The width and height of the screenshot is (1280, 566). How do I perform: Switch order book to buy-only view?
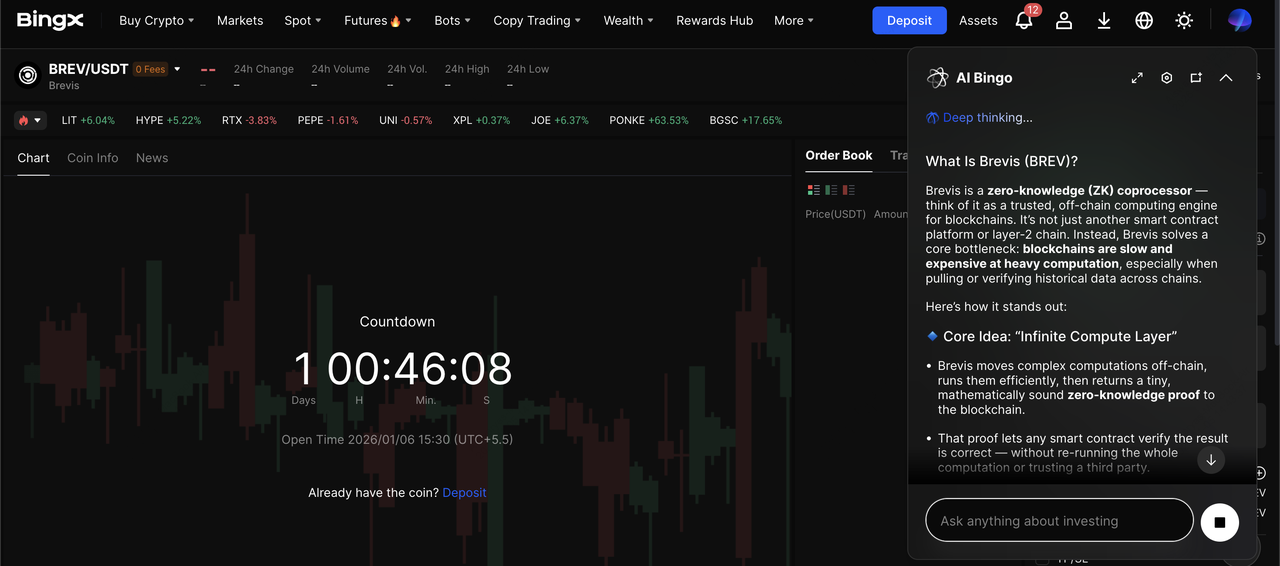831,190
